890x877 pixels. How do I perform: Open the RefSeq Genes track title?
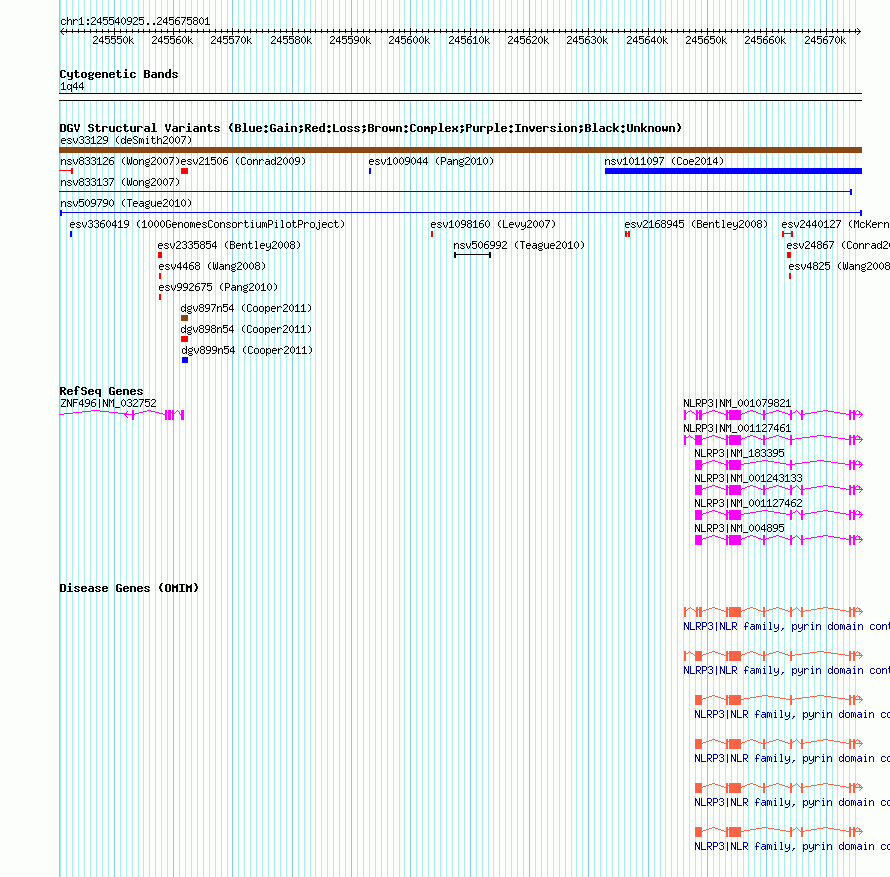coord(102,391)
